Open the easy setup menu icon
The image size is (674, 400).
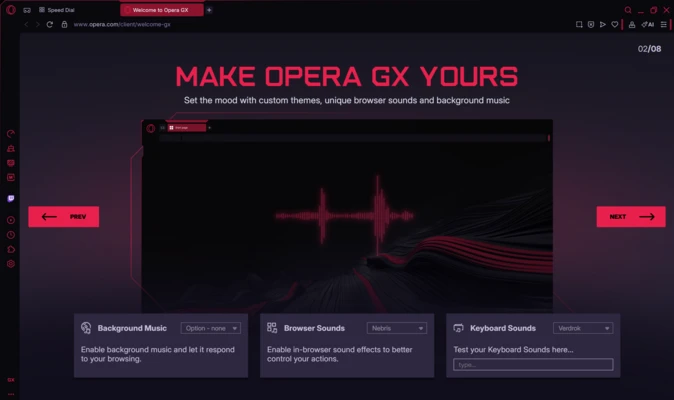click(x=664, y=24)
